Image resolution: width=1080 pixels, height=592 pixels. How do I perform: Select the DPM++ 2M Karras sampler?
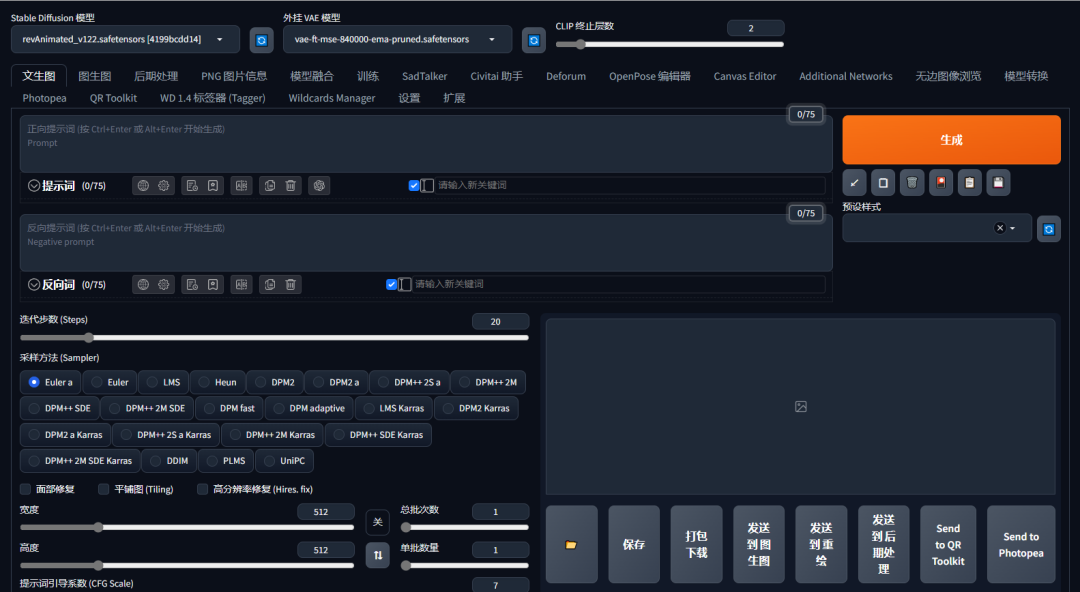[x=271, y=435]
